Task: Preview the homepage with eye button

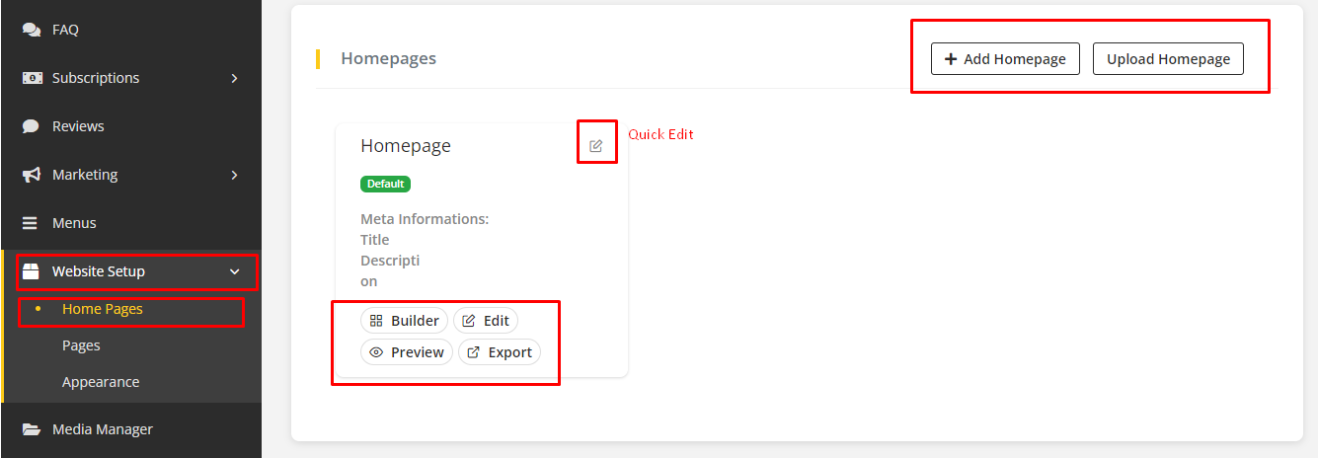Action: point(406,352)
